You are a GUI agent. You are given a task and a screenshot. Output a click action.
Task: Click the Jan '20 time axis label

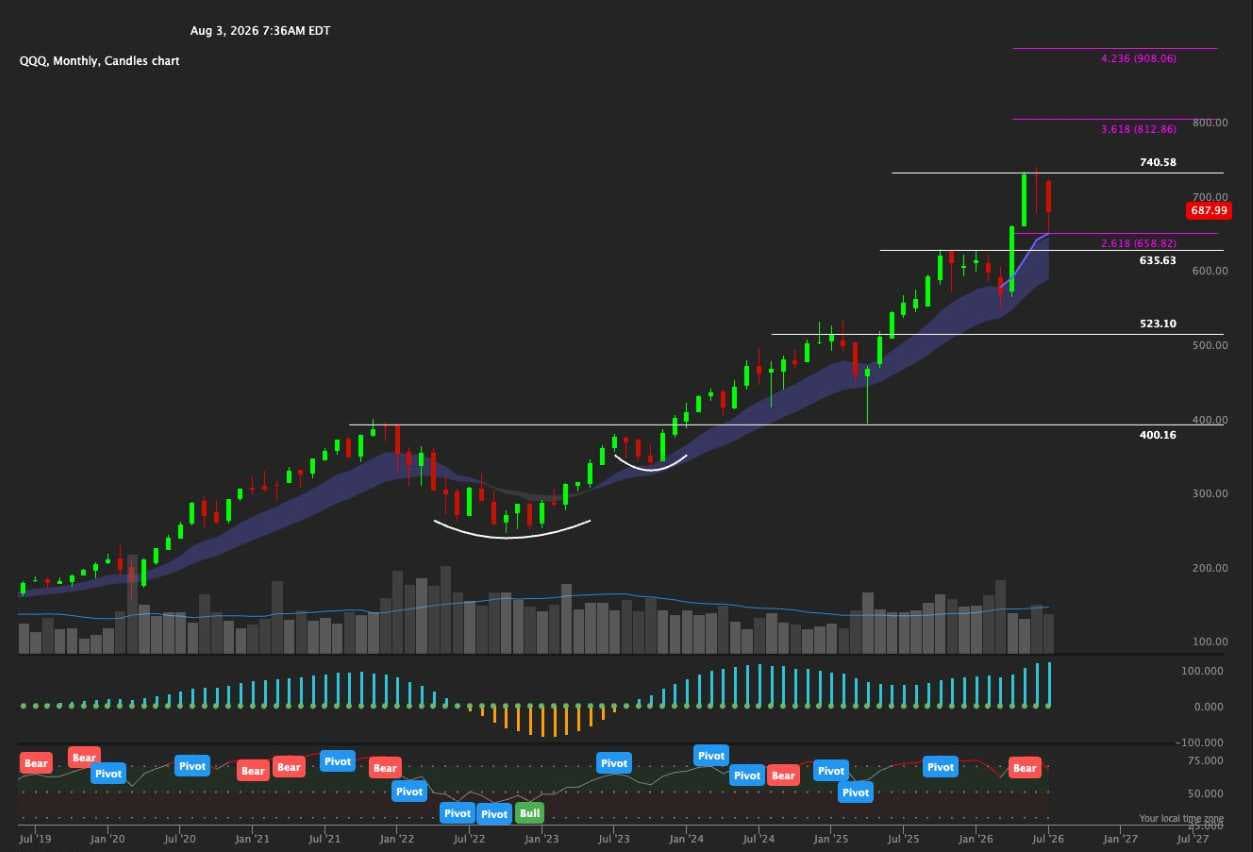click(x=107, y=841)
